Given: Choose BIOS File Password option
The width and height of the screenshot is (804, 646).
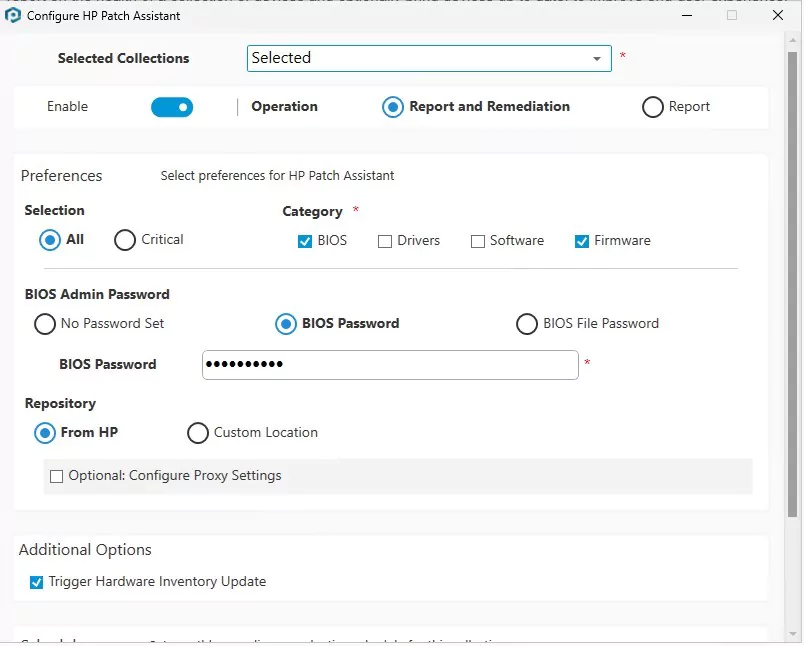Looking at the screenshot, I should pos(527,324).
